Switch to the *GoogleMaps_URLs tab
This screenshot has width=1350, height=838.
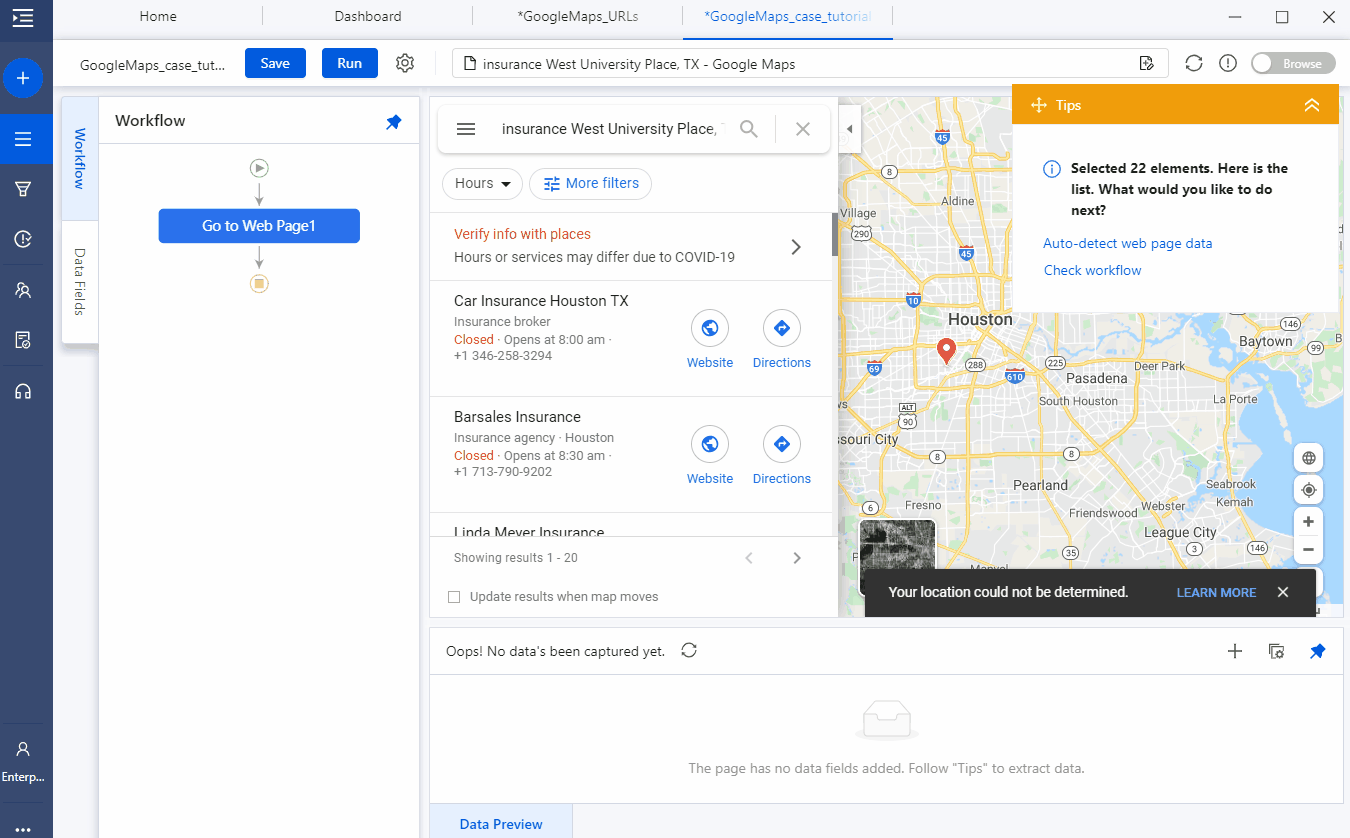pyautogui.click(x=578, y=16)
